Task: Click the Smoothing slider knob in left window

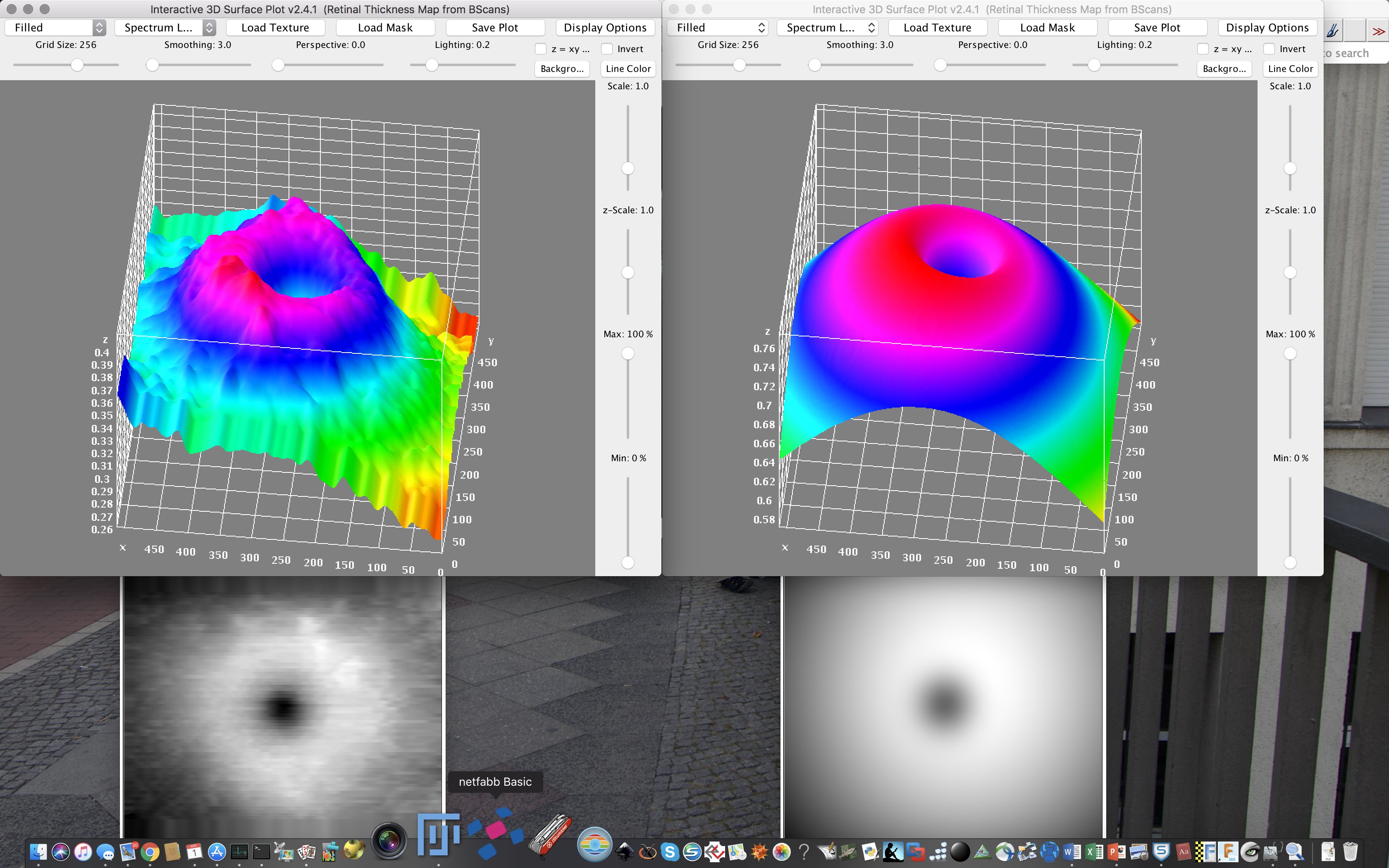Action: (x=152, y=65)
